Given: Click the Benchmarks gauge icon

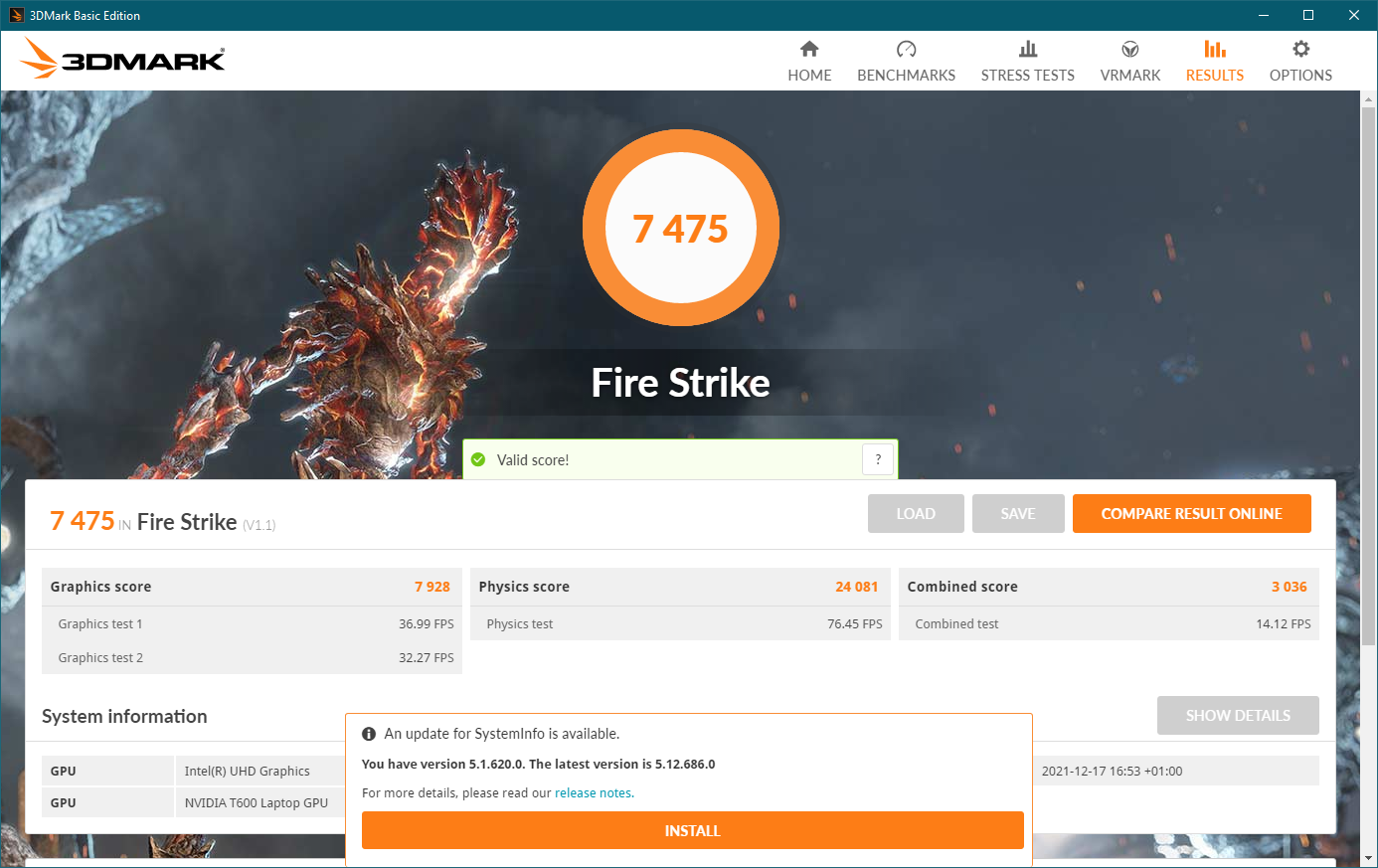Looking at the screenshot, I should coord(906,49).
